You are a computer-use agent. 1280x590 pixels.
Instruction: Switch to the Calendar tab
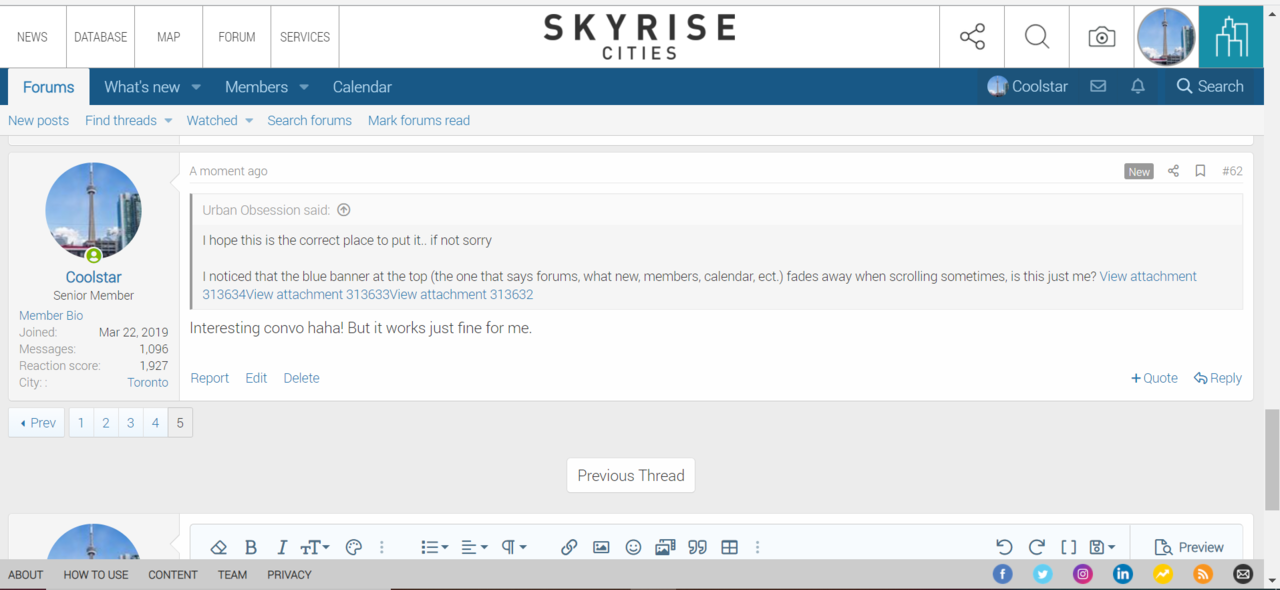362,87
